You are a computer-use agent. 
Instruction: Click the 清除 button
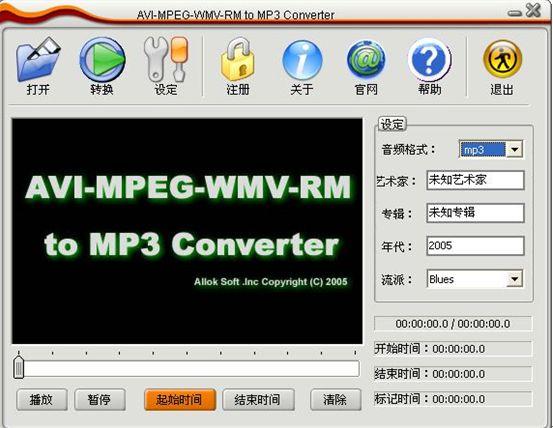click(x=335, y=399)
